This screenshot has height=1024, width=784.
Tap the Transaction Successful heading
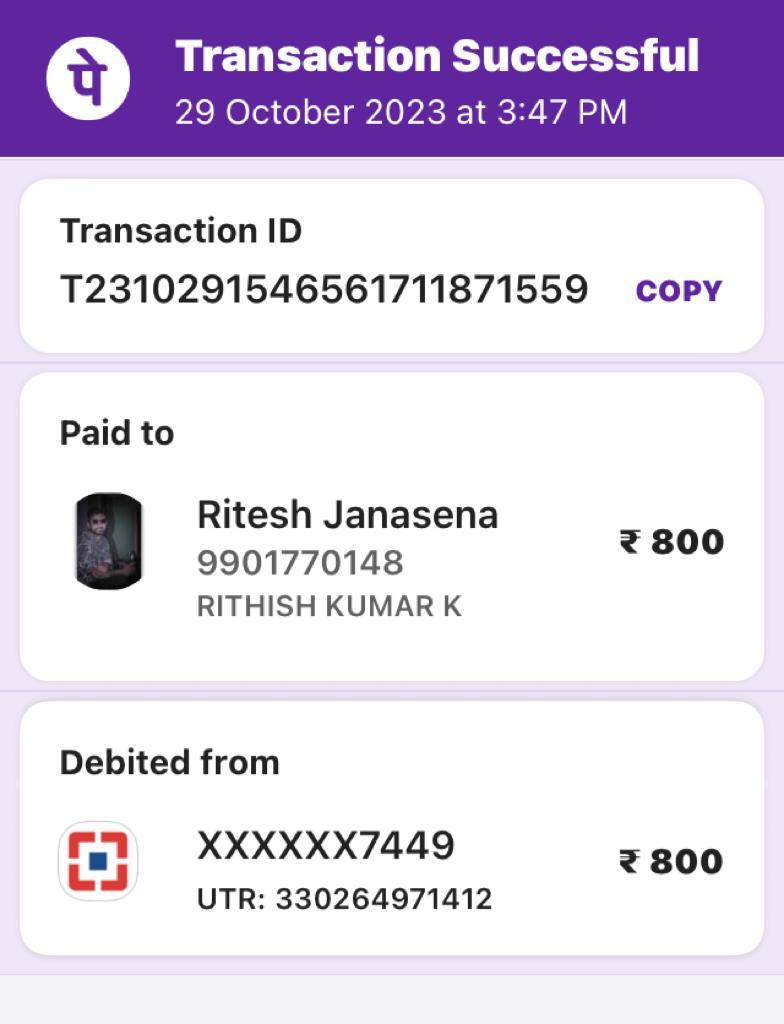[437, 56]
